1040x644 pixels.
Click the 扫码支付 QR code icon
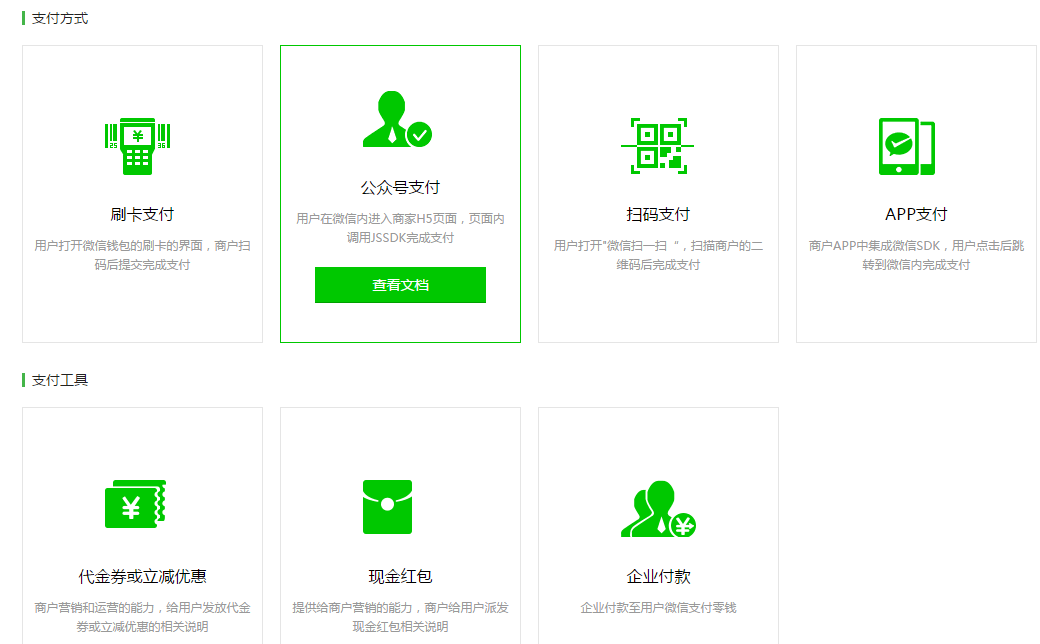(x=657, y=143)
